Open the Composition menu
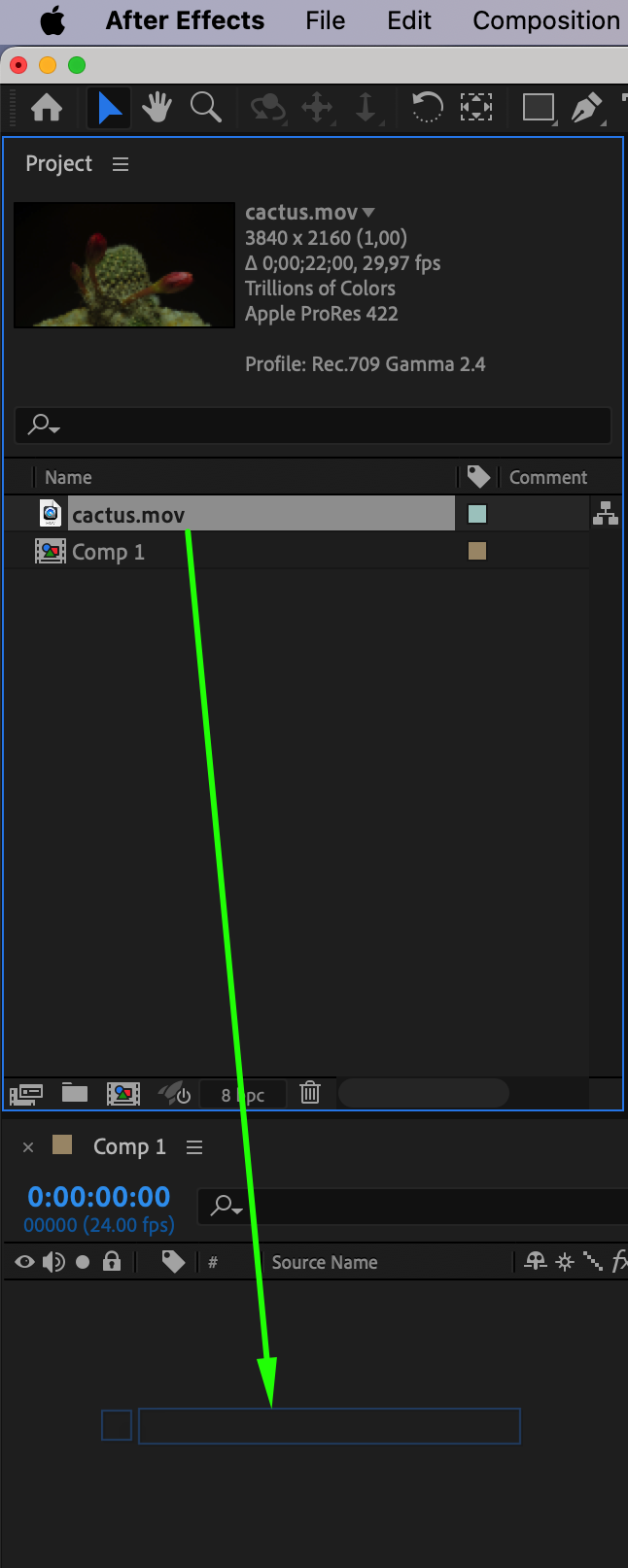 click(546, 20)
